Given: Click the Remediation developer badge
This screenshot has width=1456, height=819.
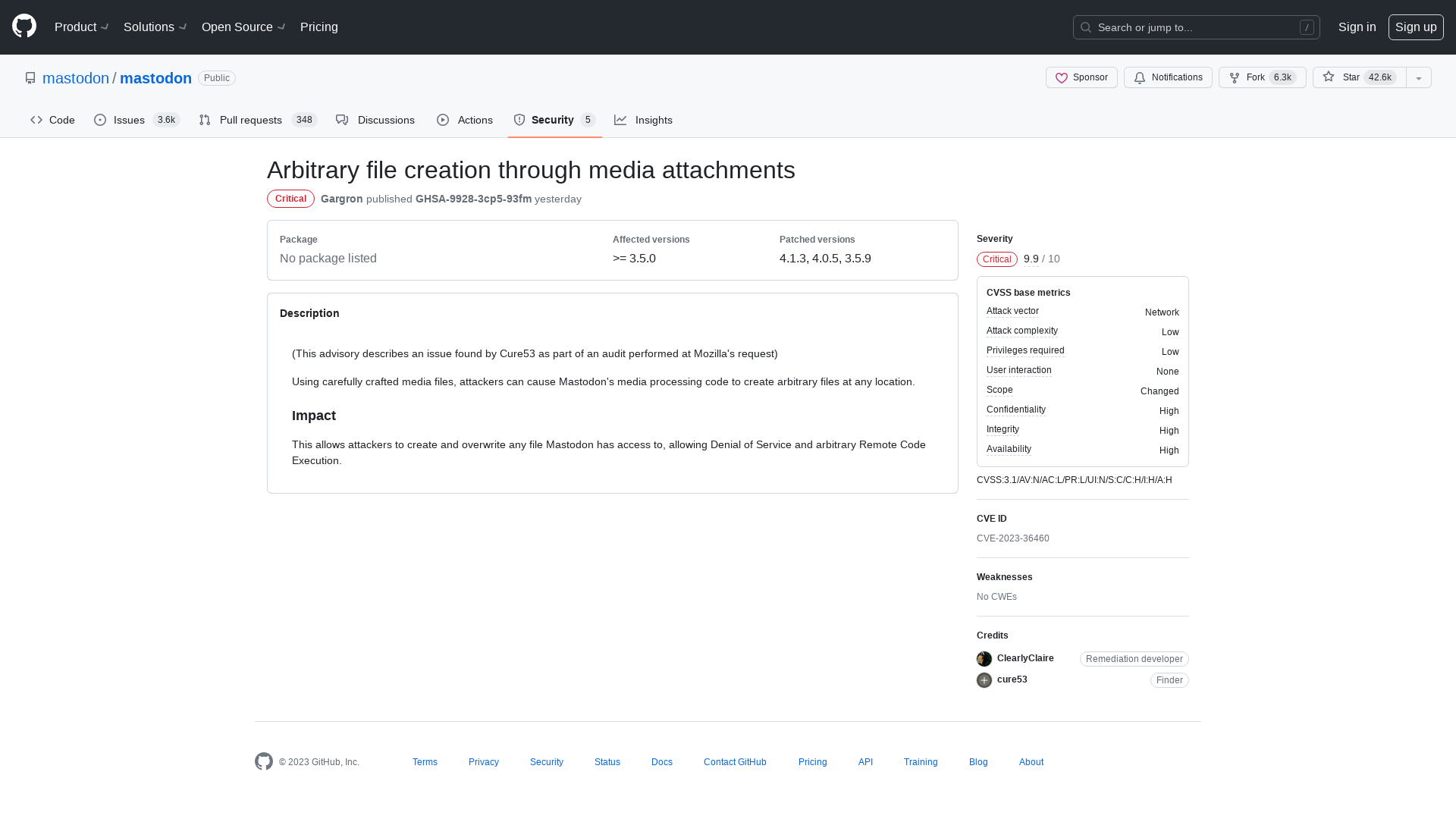Looking at the screenshot, I should pos(1134,659).
